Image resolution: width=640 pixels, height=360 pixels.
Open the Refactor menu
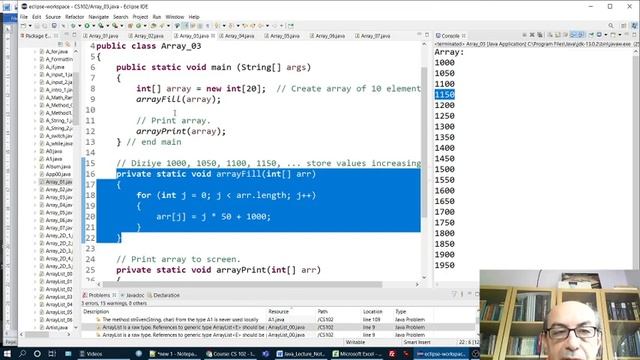click(x=74, y=17)
